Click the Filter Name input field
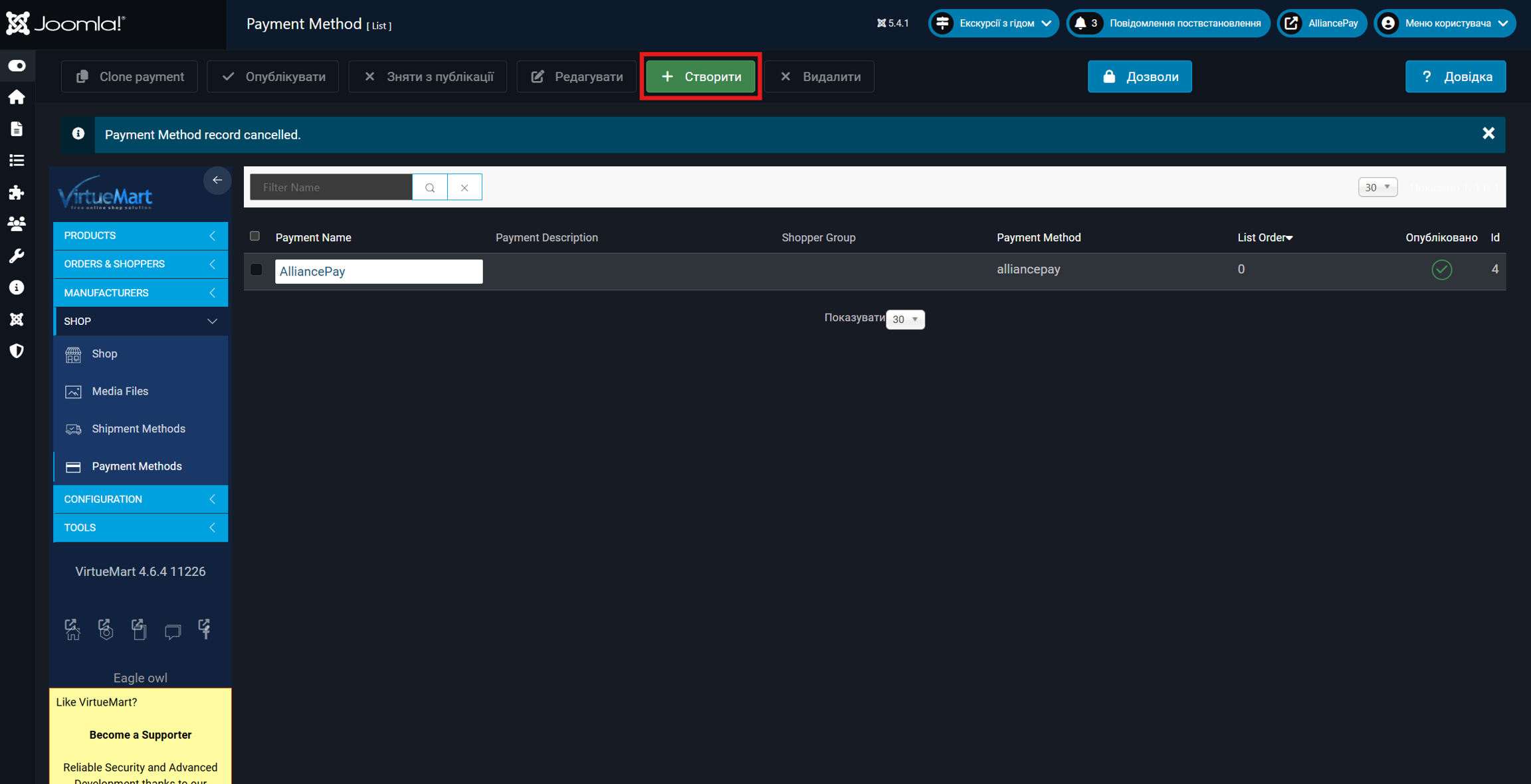This screenshot has height=784, width=1531. pyautogui.click(x=331, y=187)
